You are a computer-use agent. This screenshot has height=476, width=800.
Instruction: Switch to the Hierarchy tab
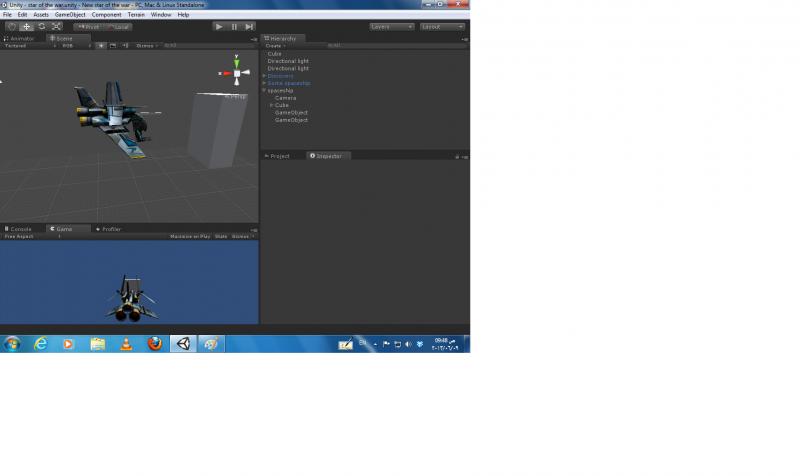tap(283, 38)
